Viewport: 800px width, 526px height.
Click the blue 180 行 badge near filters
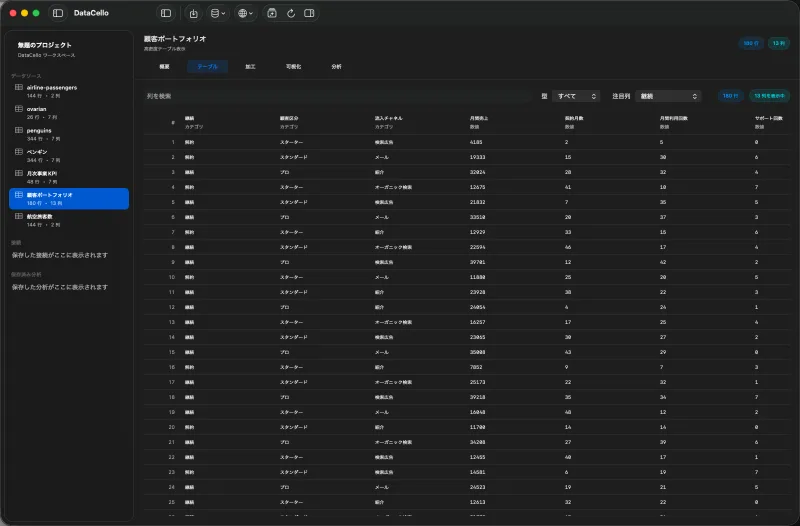(730, 96)
